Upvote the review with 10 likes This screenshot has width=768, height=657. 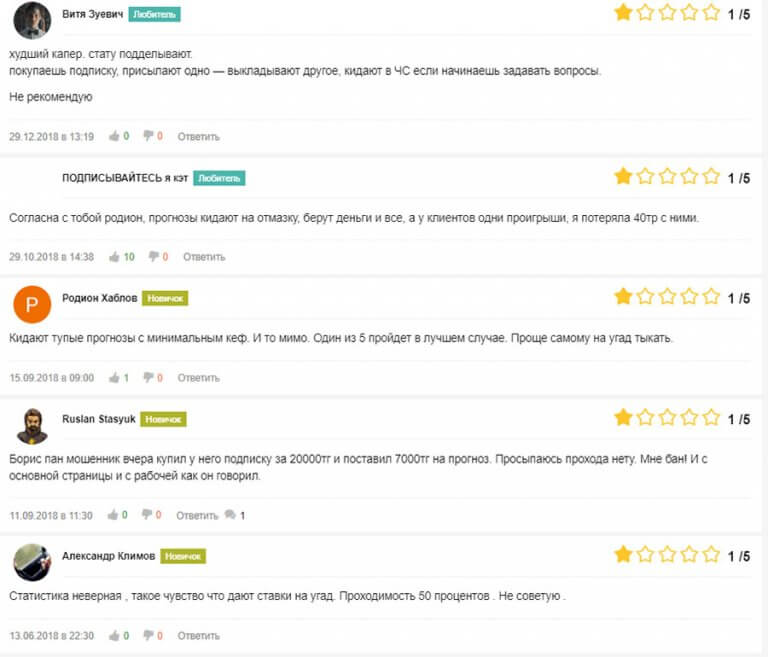pos(114,257)
